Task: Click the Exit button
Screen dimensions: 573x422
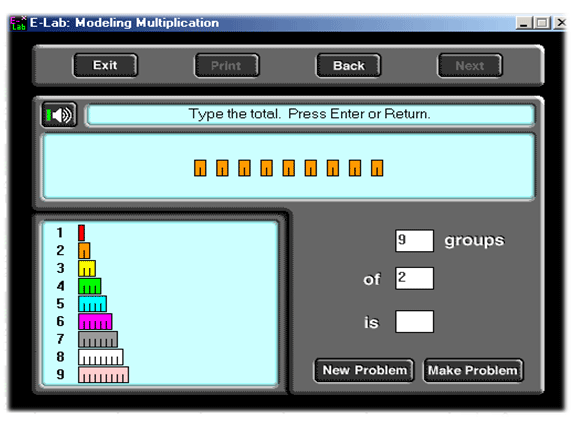Action: [x=105, y=65]
